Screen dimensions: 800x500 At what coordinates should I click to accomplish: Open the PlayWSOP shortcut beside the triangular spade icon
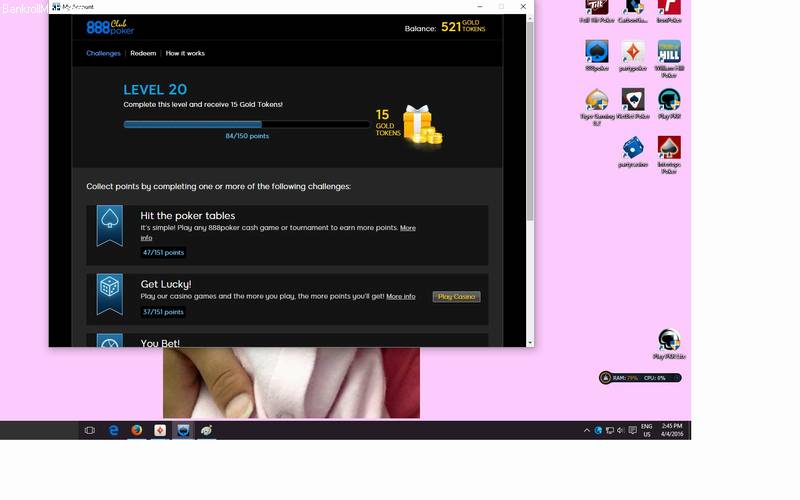(669, 104)
